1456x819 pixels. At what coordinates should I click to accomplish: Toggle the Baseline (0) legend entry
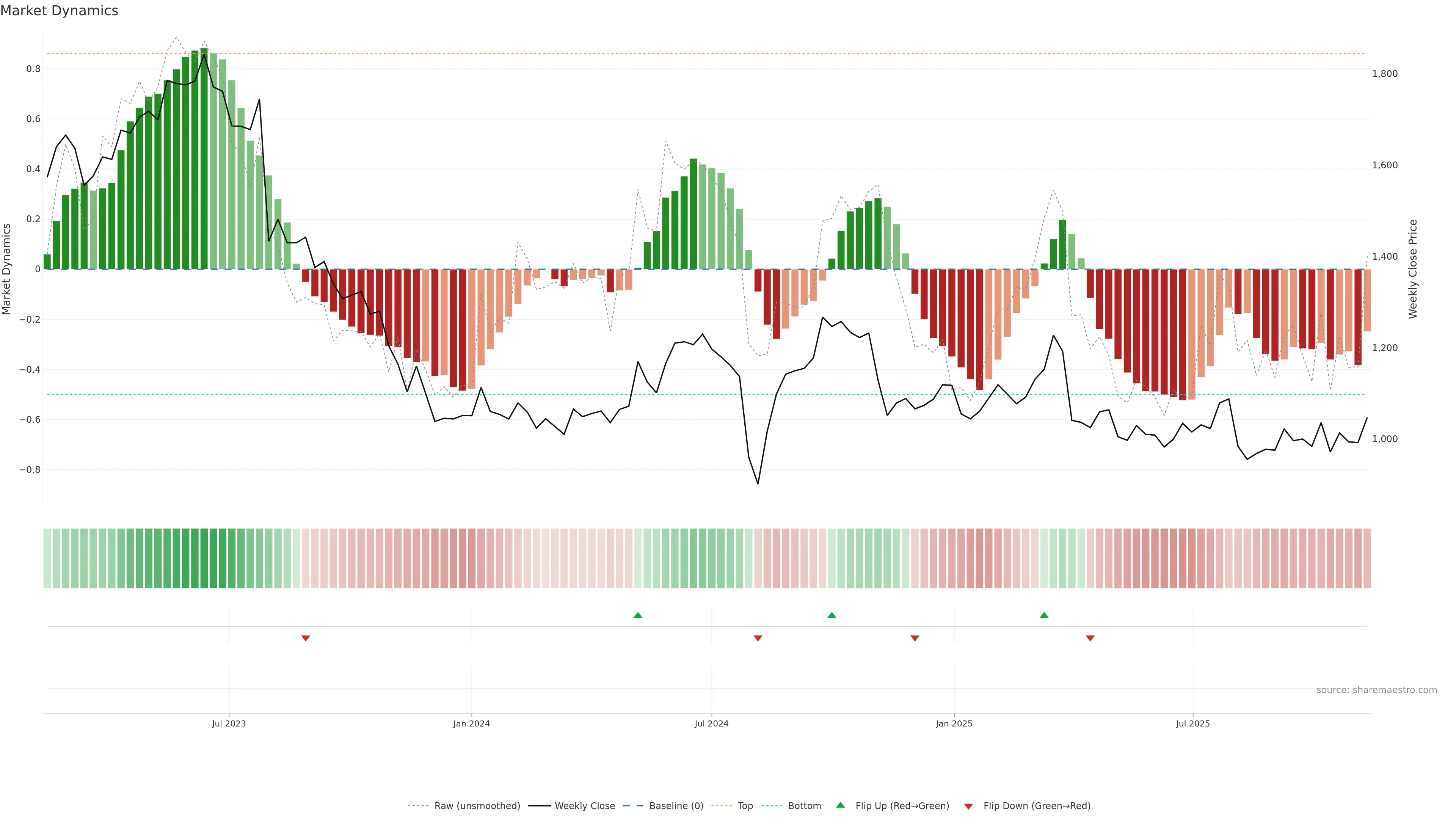[676, 806]
